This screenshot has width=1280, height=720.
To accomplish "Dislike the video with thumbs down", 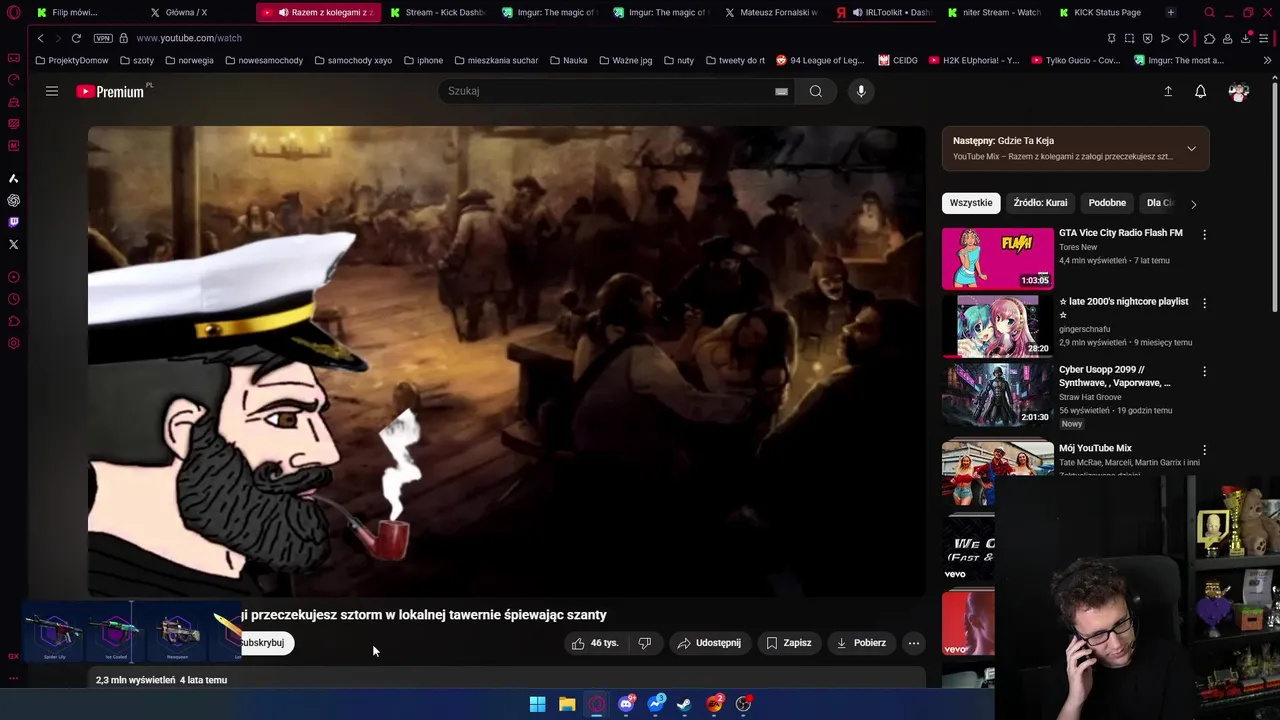I will 645,643.
